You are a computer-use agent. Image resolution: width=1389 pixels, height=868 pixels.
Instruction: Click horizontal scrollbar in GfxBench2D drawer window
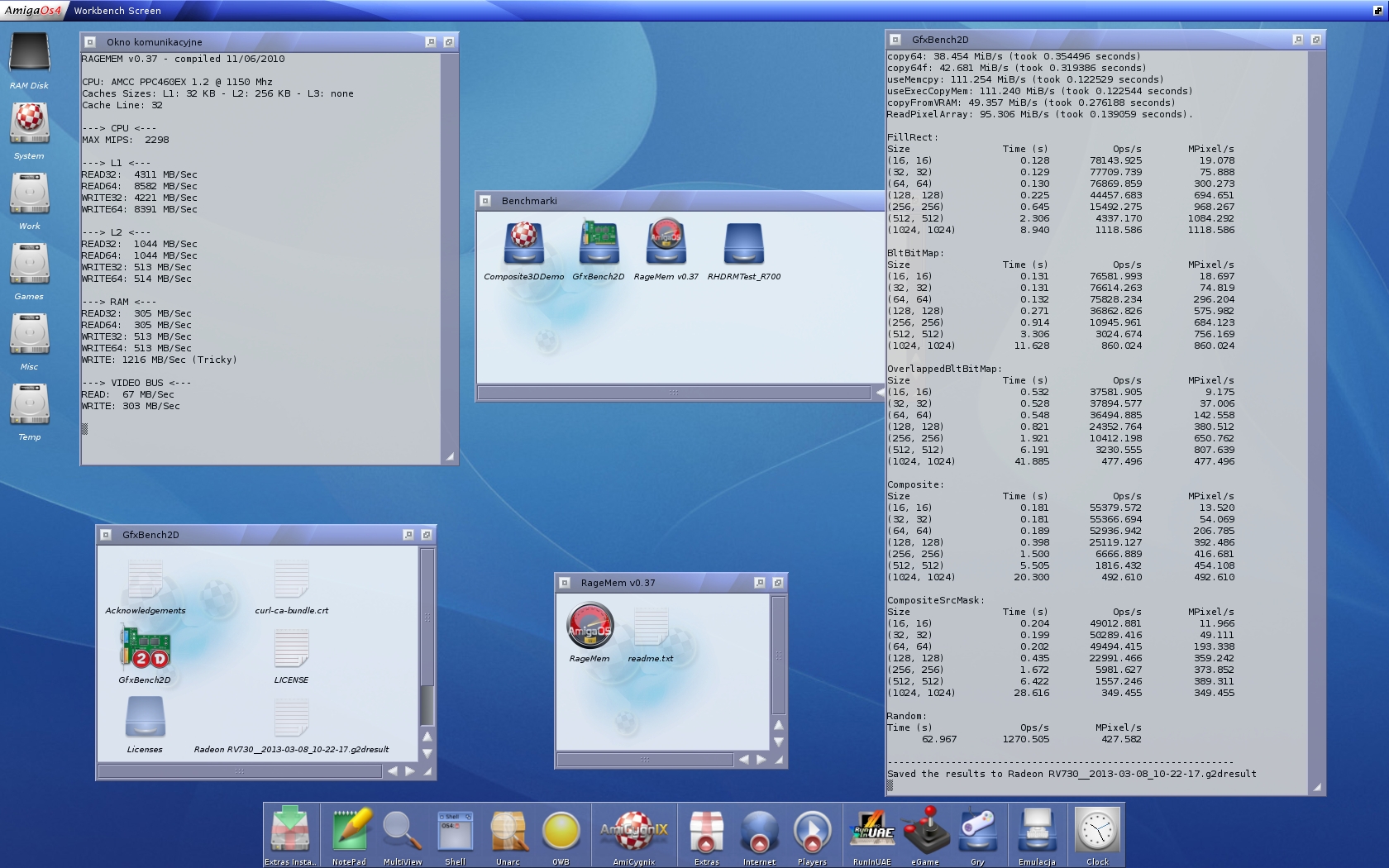pyautogui.click(x=241, y=770)
